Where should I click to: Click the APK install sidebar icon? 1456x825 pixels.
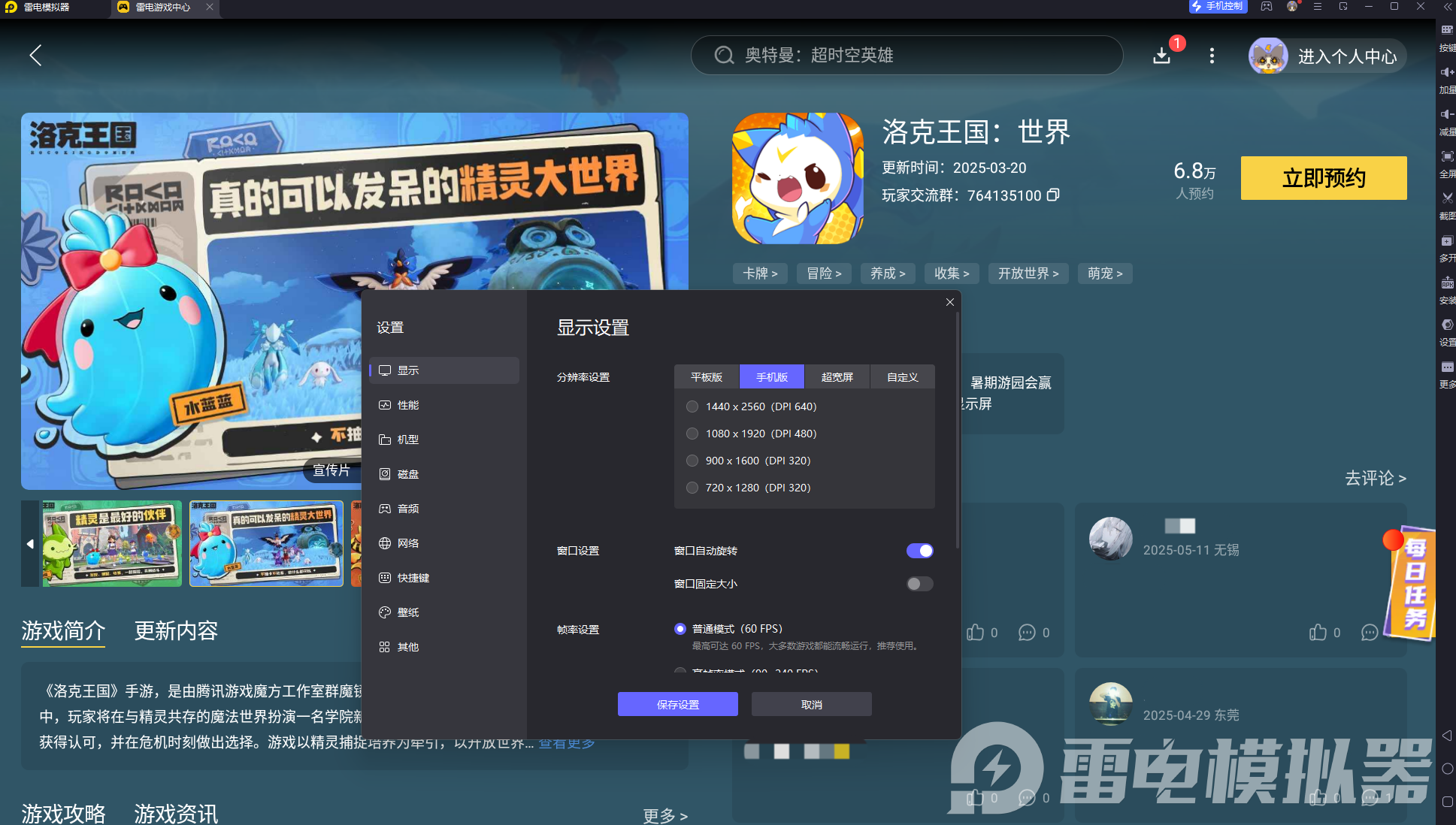pyautogui.click(x=1447, y=283)
